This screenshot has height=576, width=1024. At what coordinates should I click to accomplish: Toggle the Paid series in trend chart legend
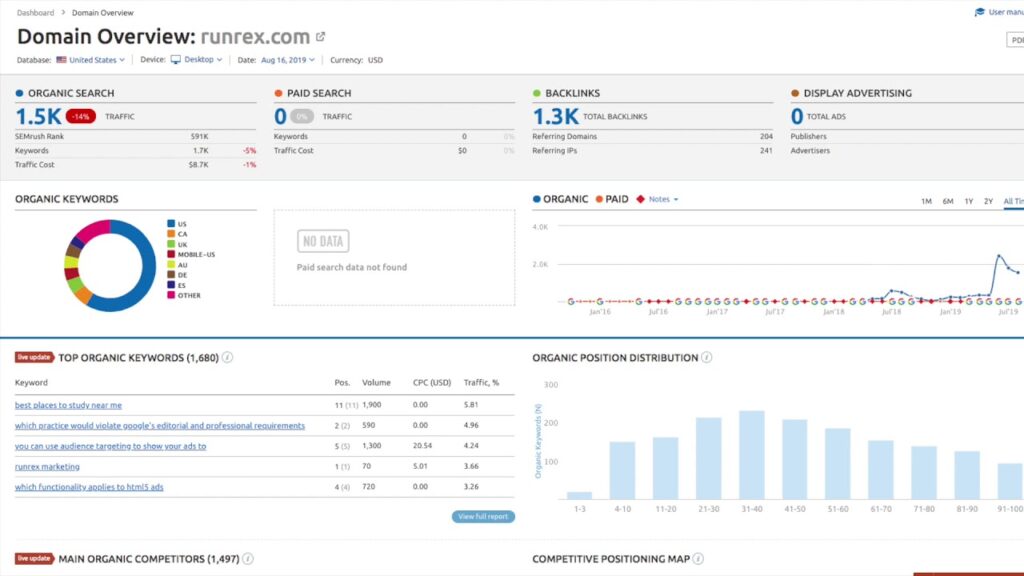(612, 199)
